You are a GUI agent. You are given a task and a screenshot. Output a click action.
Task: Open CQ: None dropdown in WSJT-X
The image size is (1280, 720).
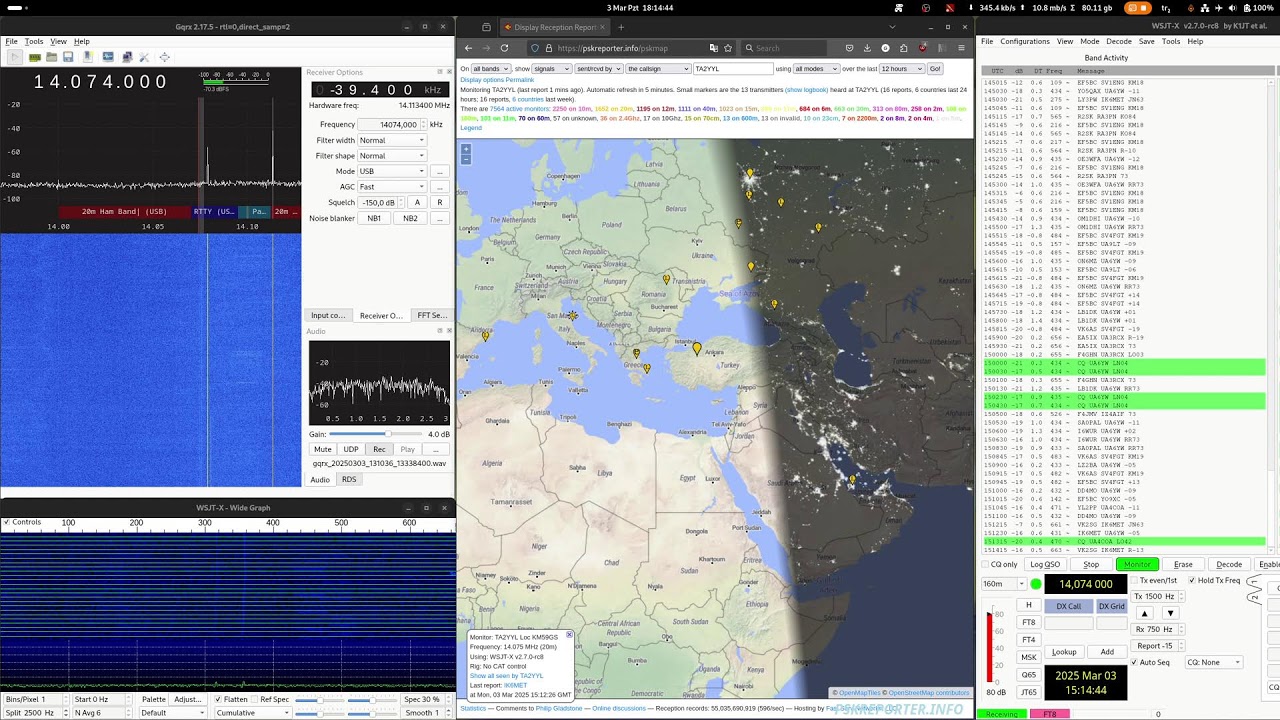click(1214, 662)
